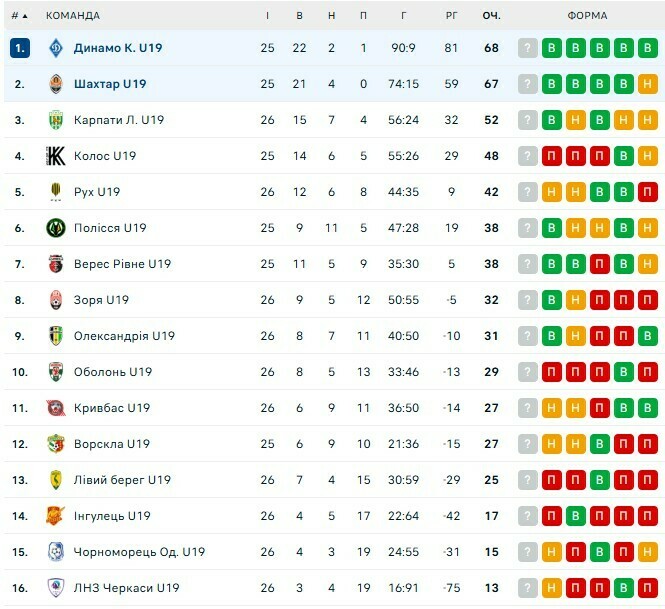Click the last green В in Олександрія's form
The height and width of the screenshot is (609, 665).
point(647,336)
